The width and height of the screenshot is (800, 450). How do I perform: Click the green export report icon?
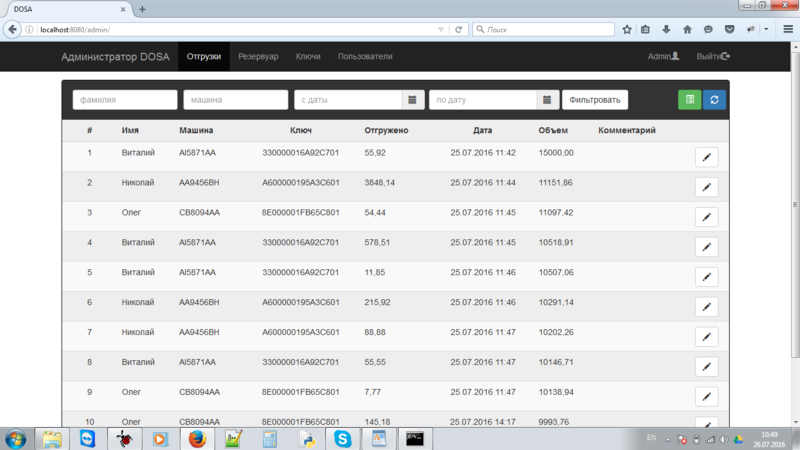pyautogui.click(x=689, y=100)
